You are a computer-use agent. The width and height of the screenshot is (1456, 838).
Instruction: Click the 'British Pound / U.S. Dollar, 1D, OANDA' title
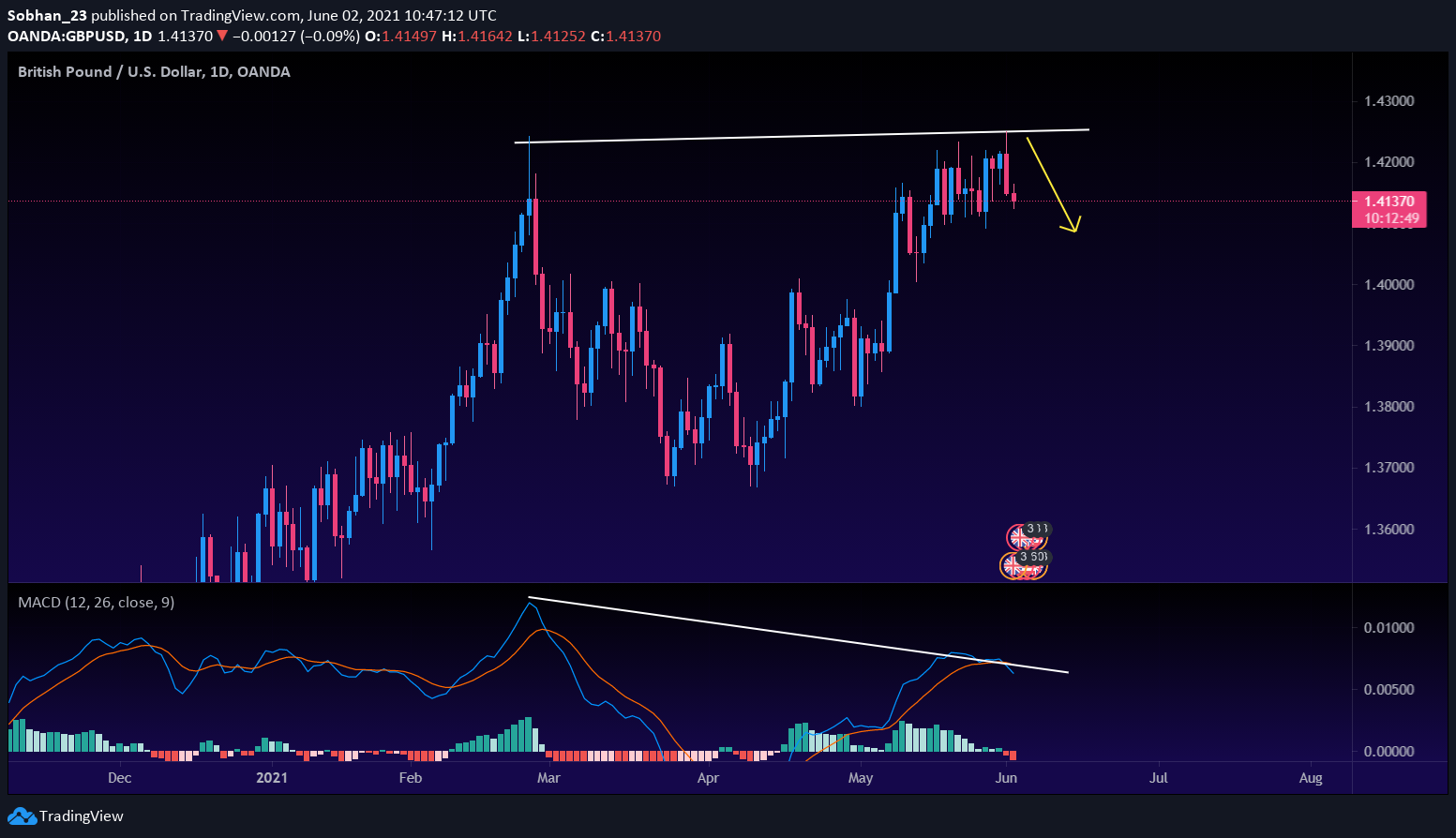click(154, 71)
